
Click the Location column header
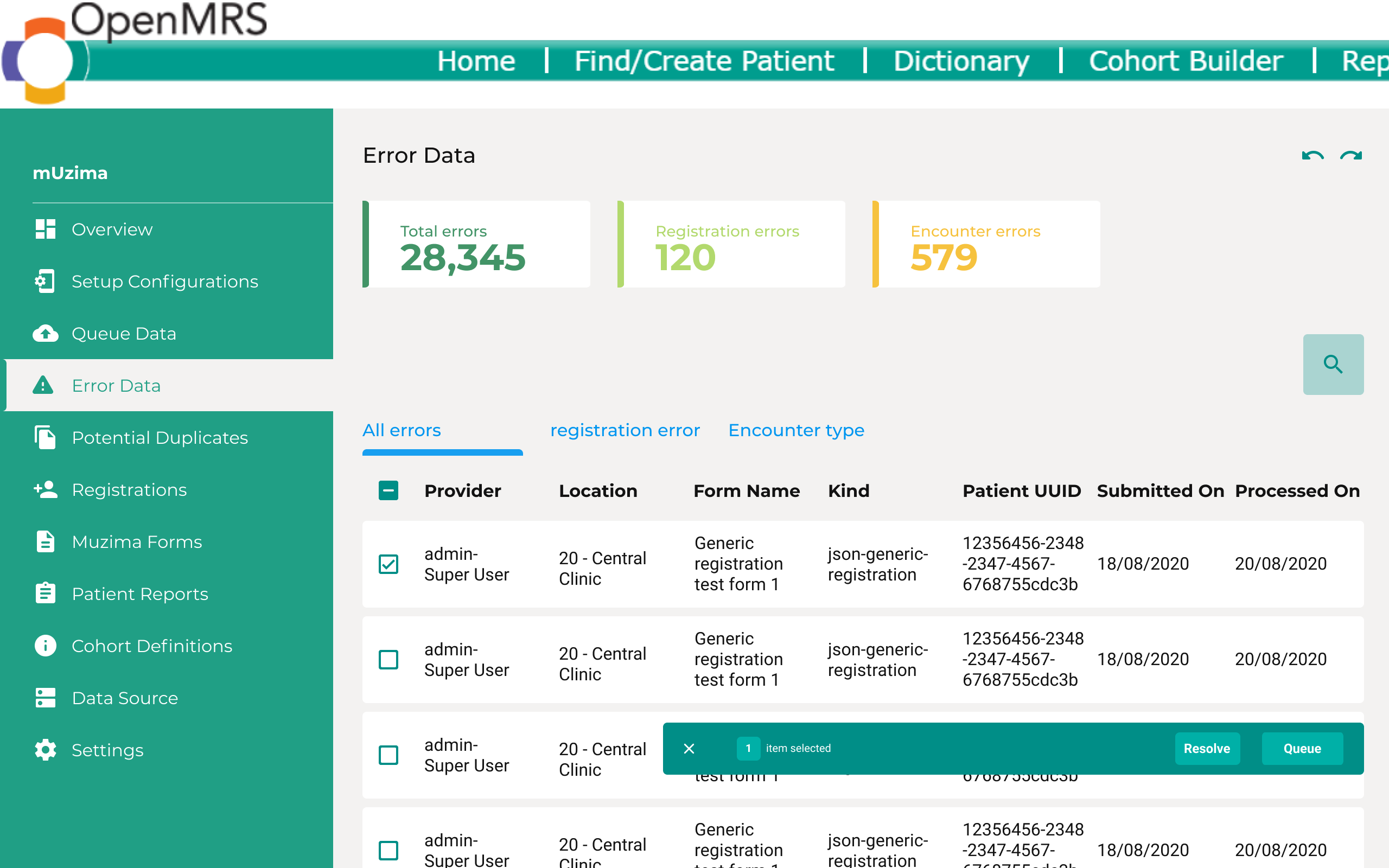point(598,491)
